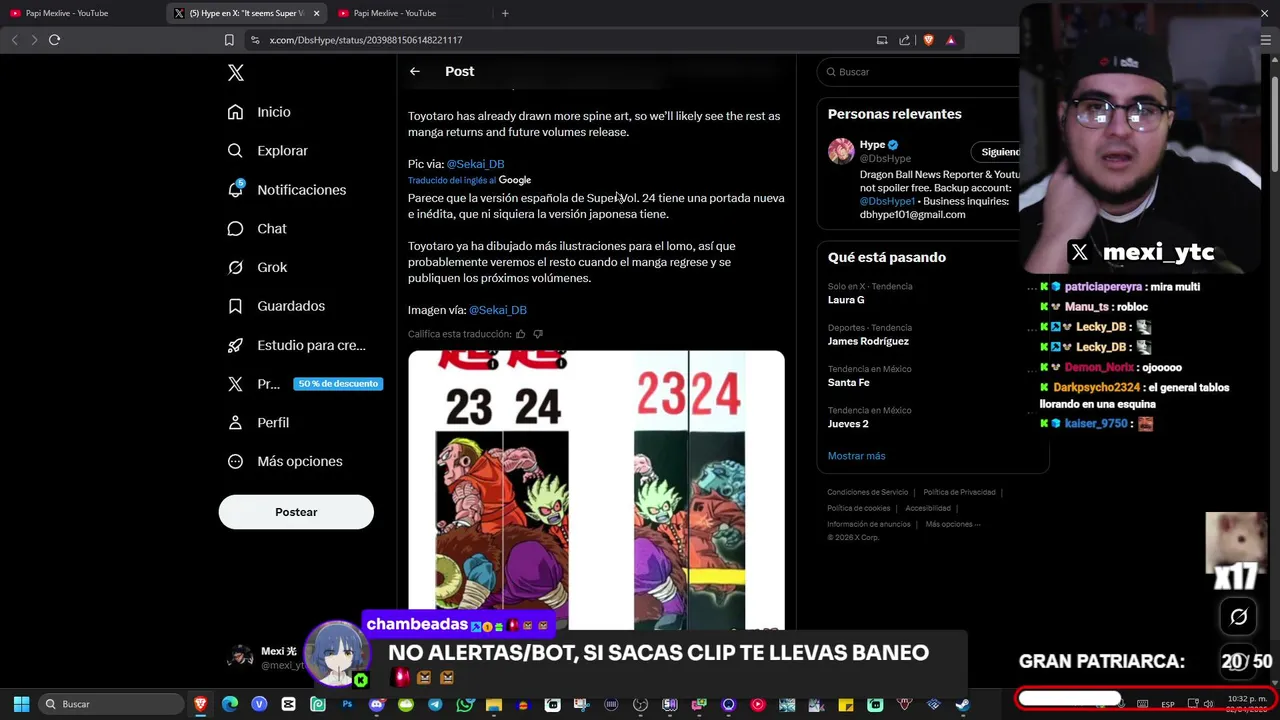This screenshot has height=720, width=1280.
Task: Open Condiciones de Servicio footer link
Action: [x=868, y=492]
